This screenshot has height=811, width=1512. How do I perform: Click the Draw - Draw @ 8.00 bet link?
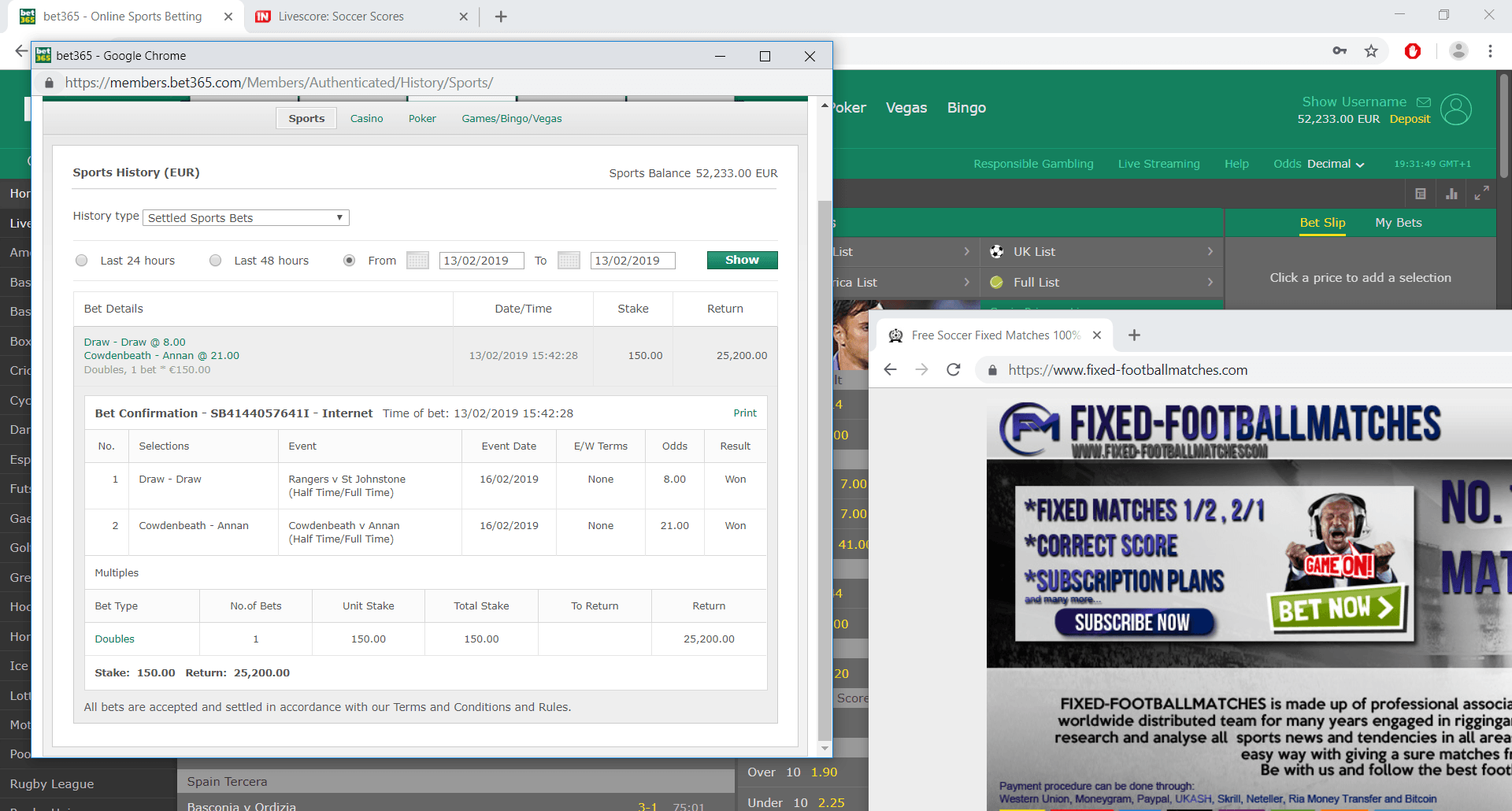135,343
